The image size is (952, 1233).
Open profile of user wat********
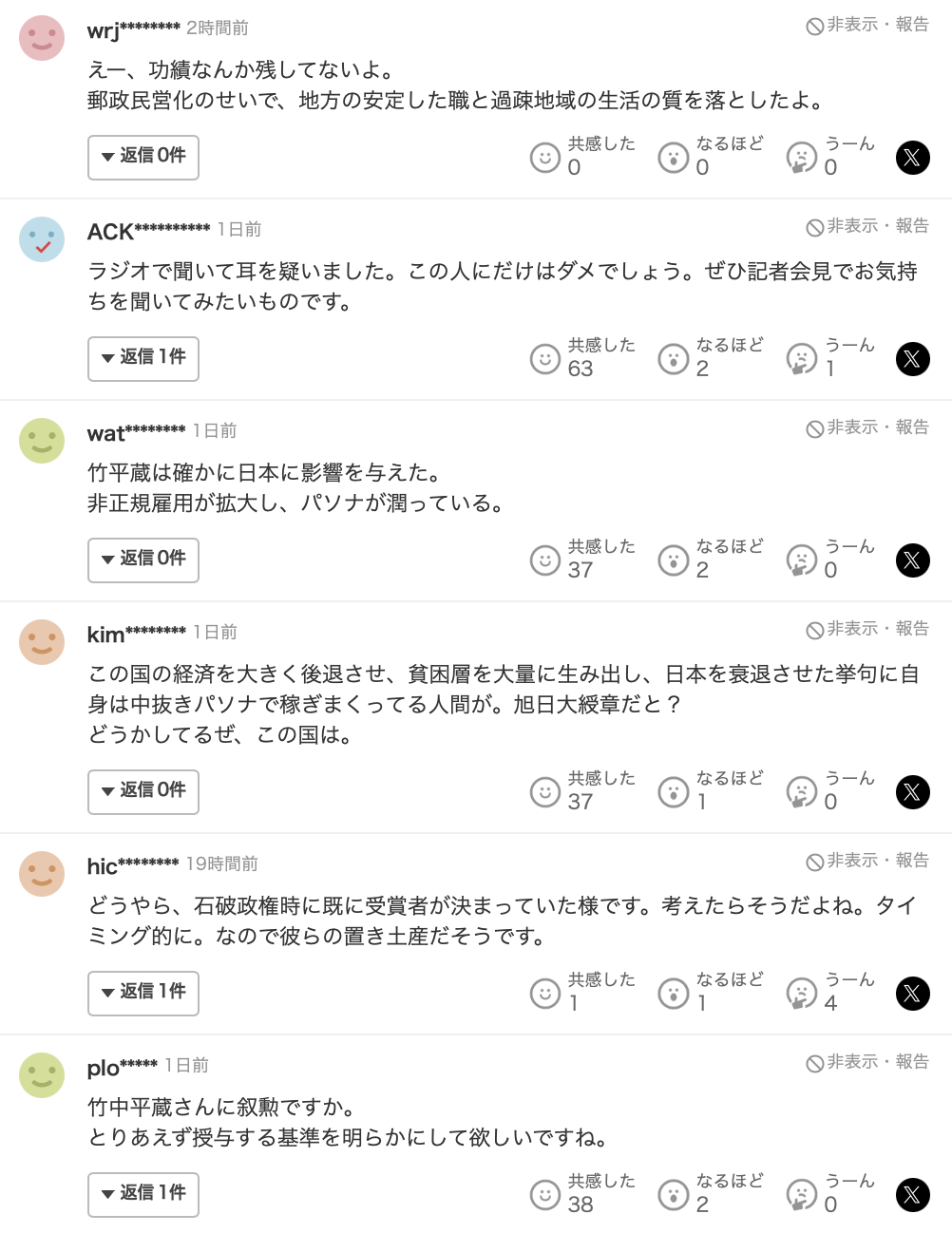pos(136,432)
